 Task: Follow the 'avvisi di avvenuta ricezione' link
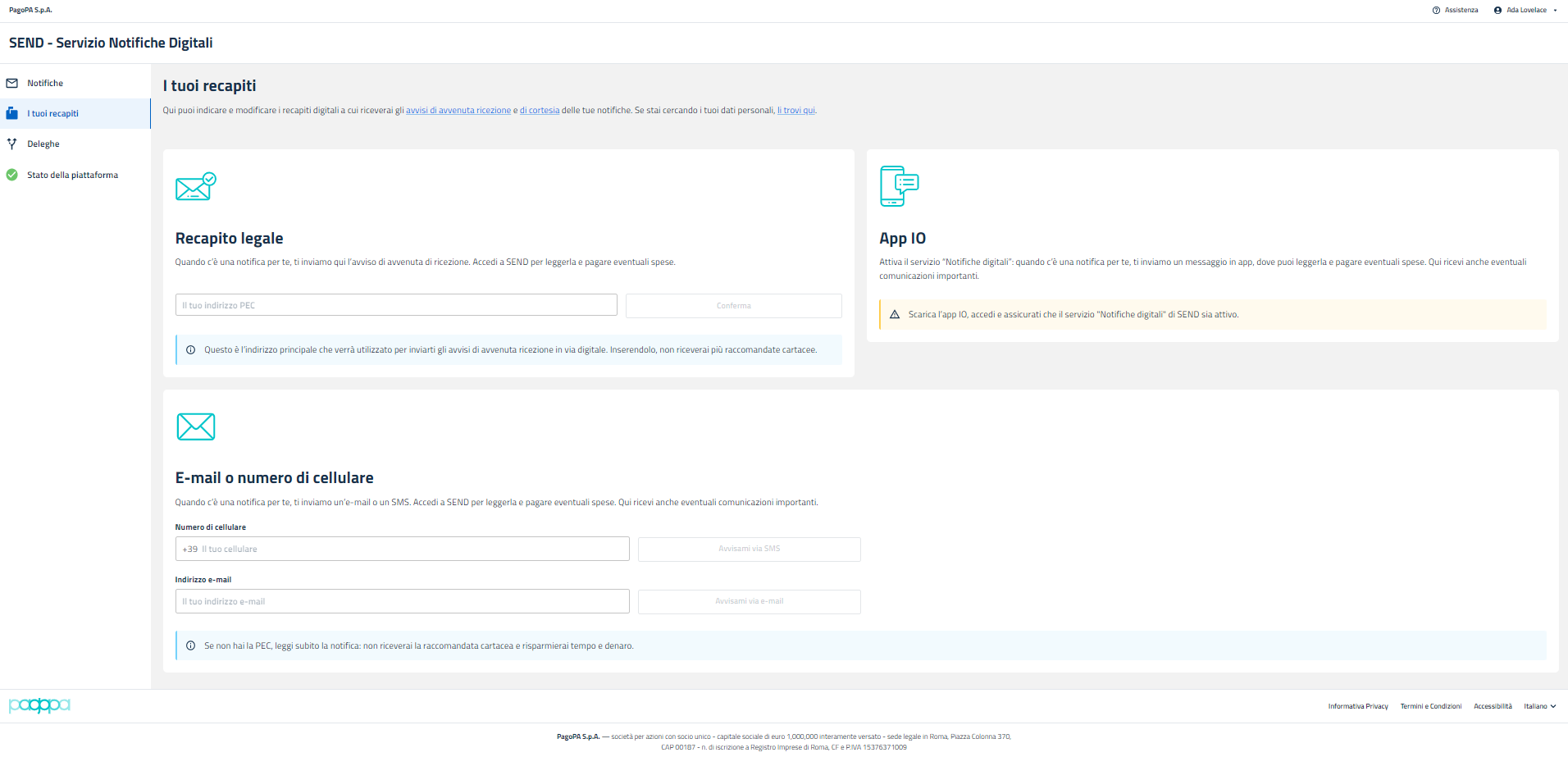[458, 111]
